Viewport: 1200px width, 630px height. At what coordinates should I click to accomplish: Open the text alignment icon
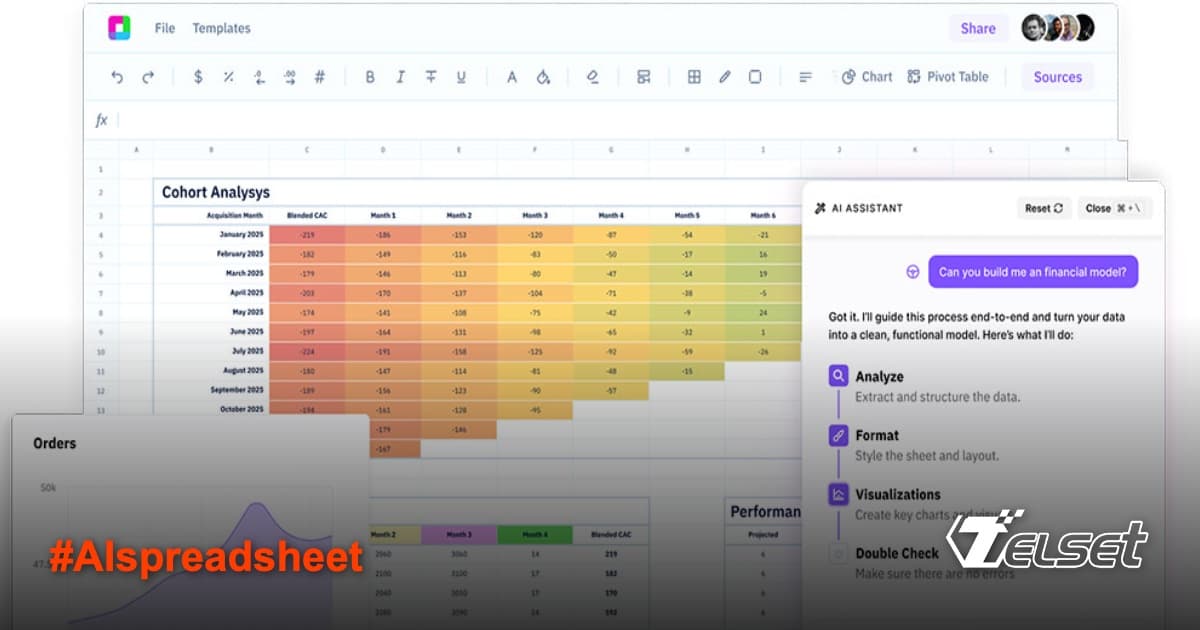coord(805,77)
